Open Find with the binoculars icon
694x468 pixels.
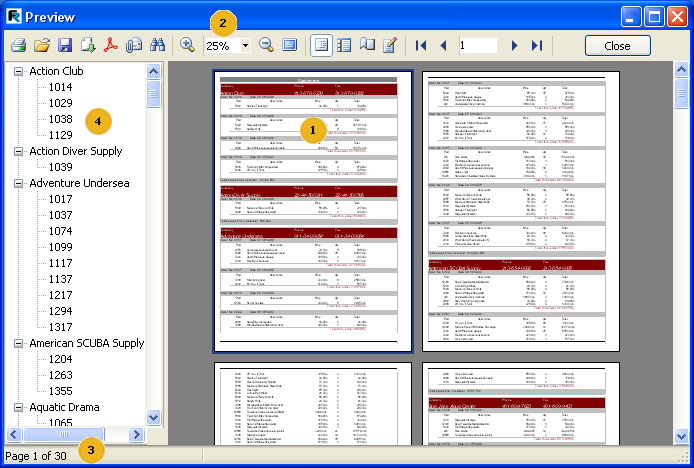157,46
